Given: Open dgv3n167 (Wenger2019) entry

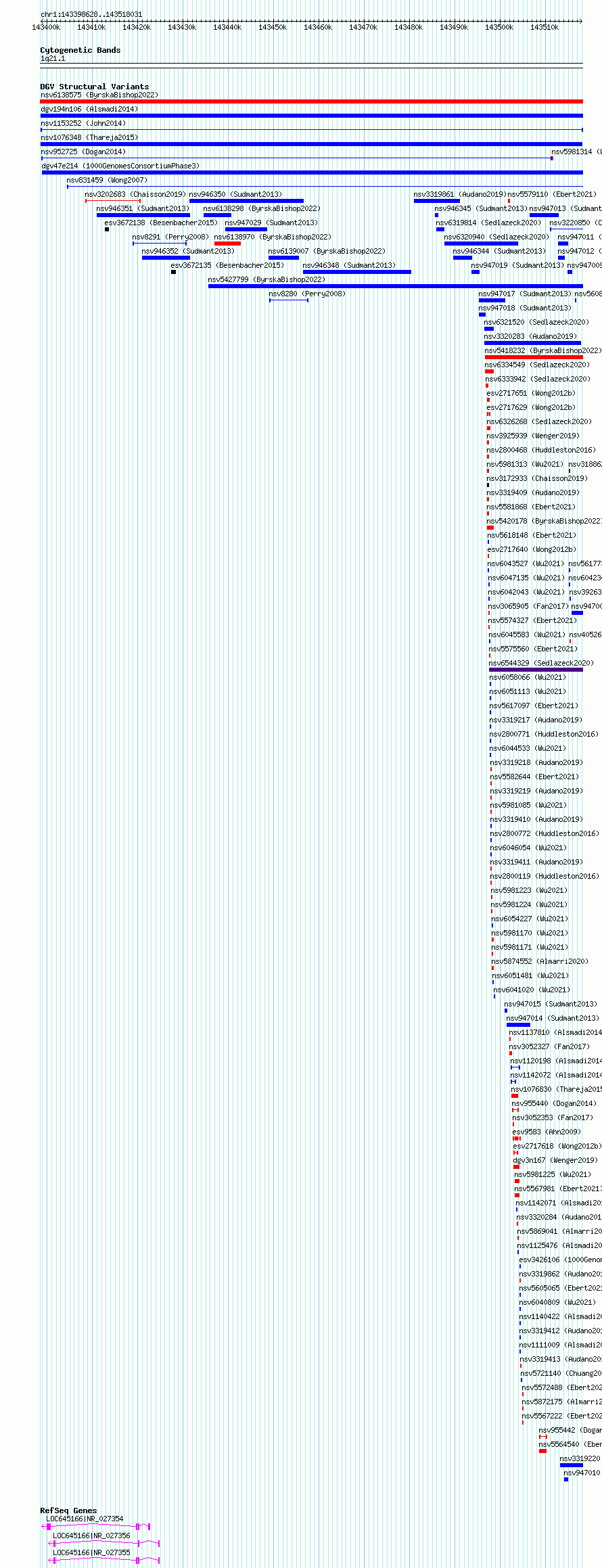Looking at the screenshot, I should coord(555,1160).
